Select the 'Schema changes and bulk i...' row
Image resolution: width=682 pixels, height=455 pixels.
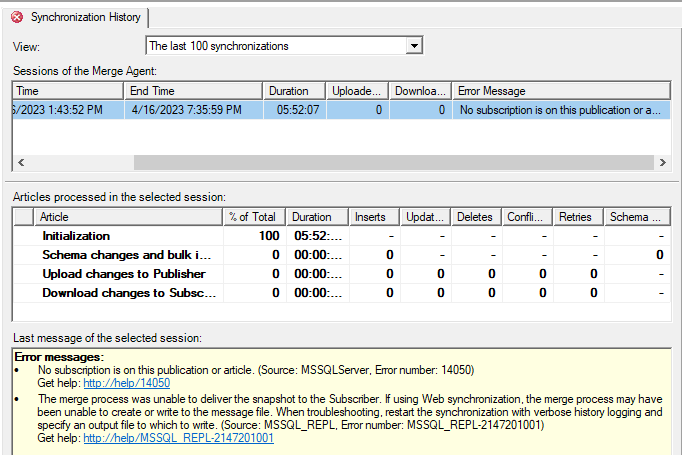pyautogui.click(x=342, y=255)
